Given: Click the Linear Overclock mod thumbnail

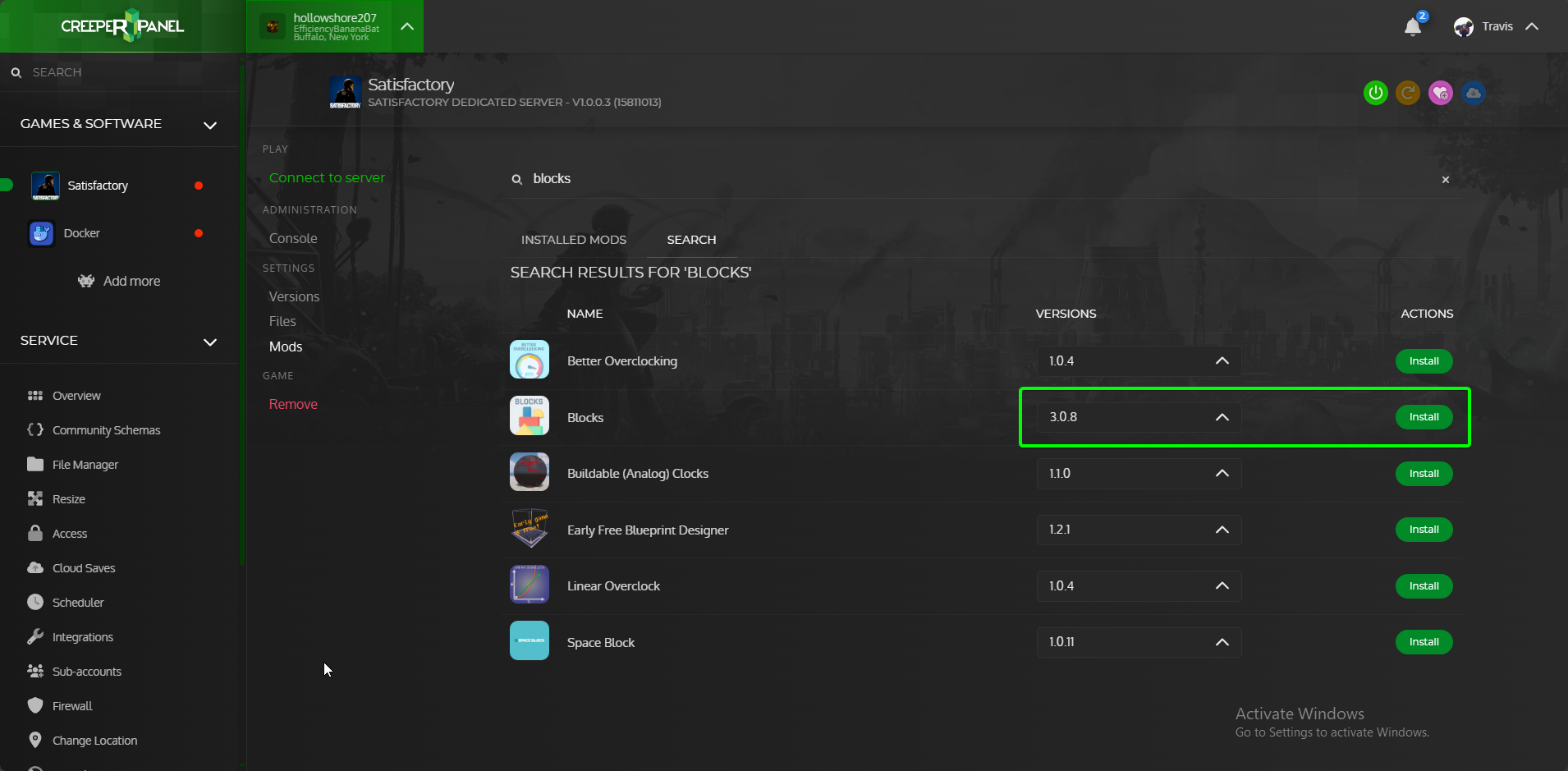Looking at the screenshot, I should pyautogui.click(x=530, y=585).
